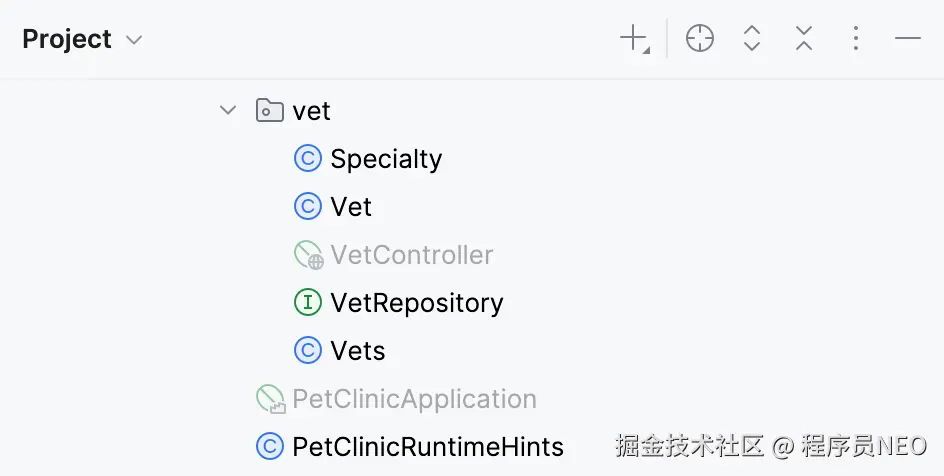The width and height of the screenshot is (944, 476).
Task: Click the VetRepository interface icon
Action: (307, 303)
